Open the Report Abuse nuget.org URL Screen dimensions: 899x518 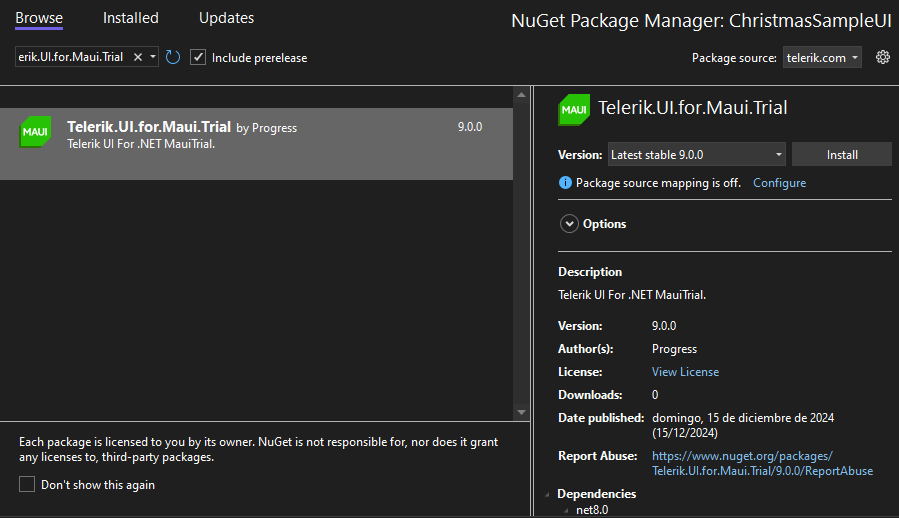click(x=763, y=463)
